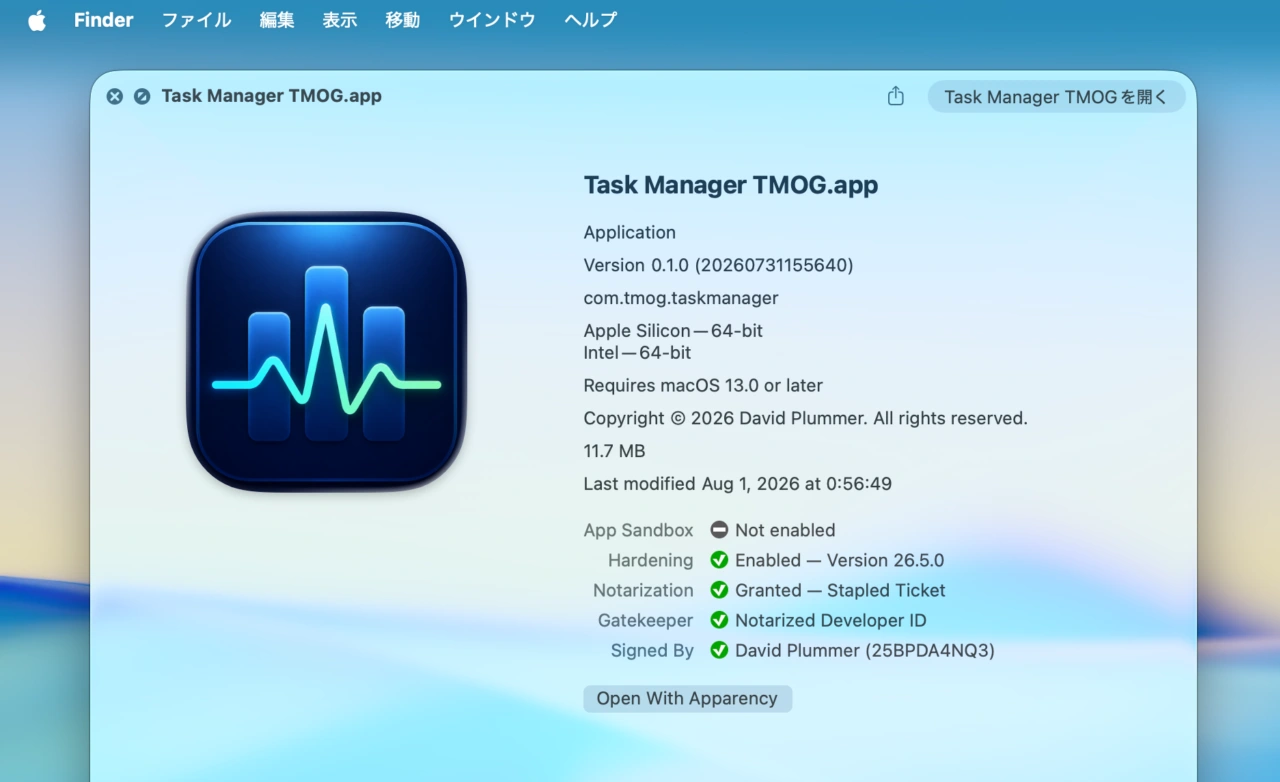Image resolution: width=1280 pixels, height=782 pixels.
Task: Click the Notarization label
Action: point(643,590)
